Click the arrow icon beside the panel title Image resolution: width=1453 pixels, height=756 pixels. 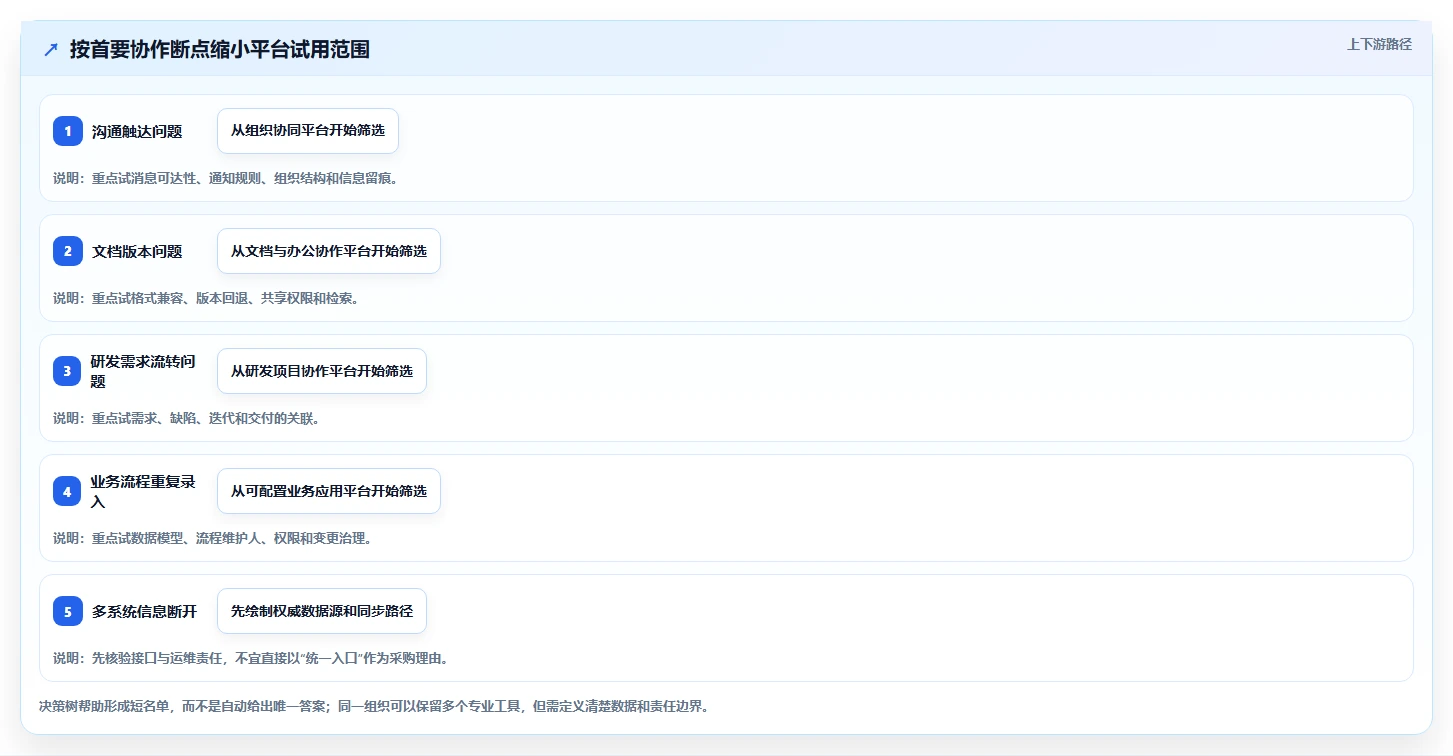pyautogui.click(x=51, y=50)
